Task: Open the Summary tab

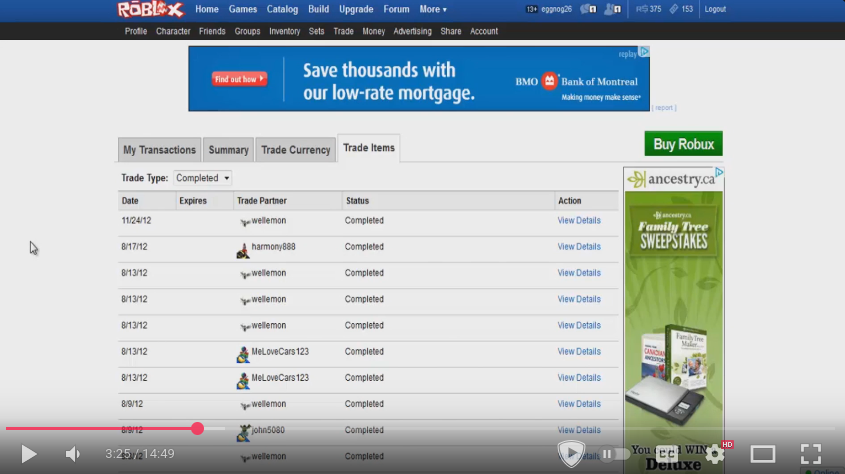Action: coord(228,150)
